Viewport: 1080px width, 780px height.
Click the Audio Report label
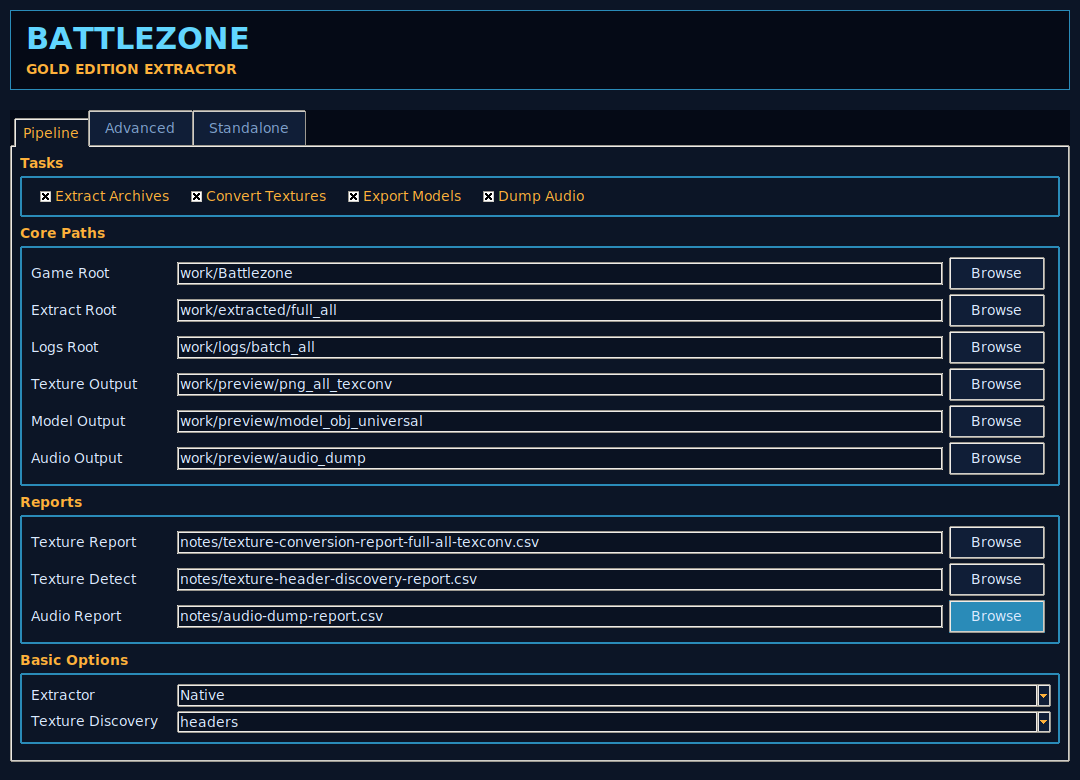click(x=76, y=617)
